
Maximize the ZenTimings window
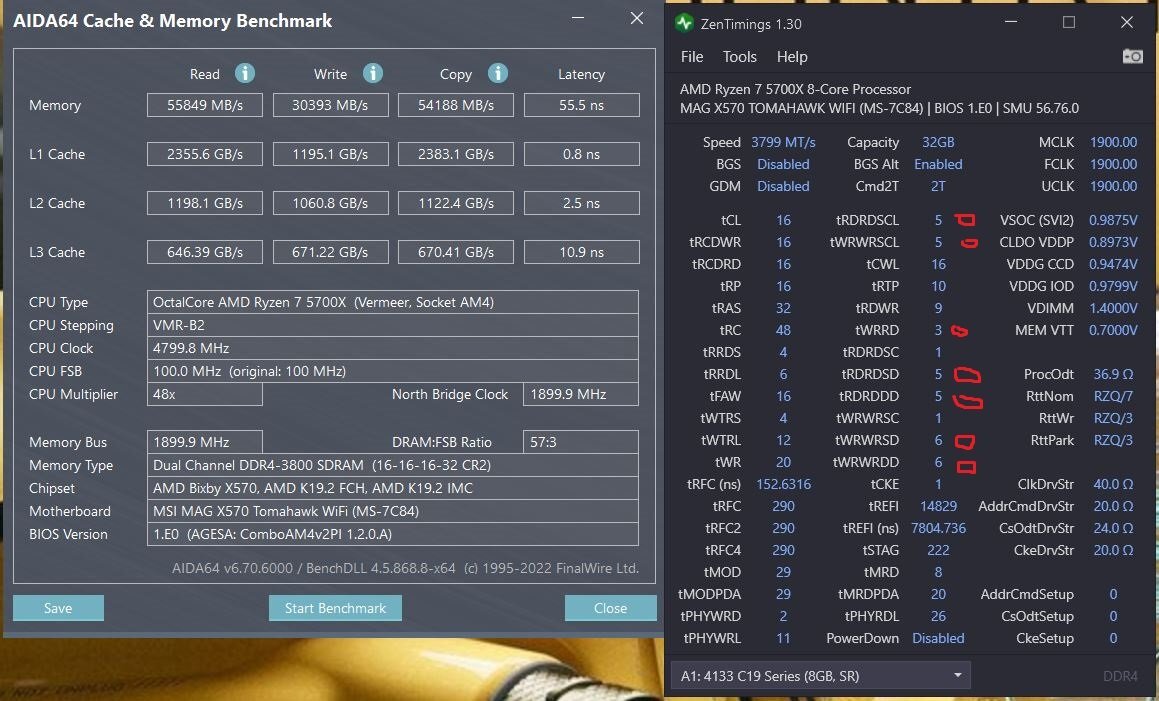1069,22
